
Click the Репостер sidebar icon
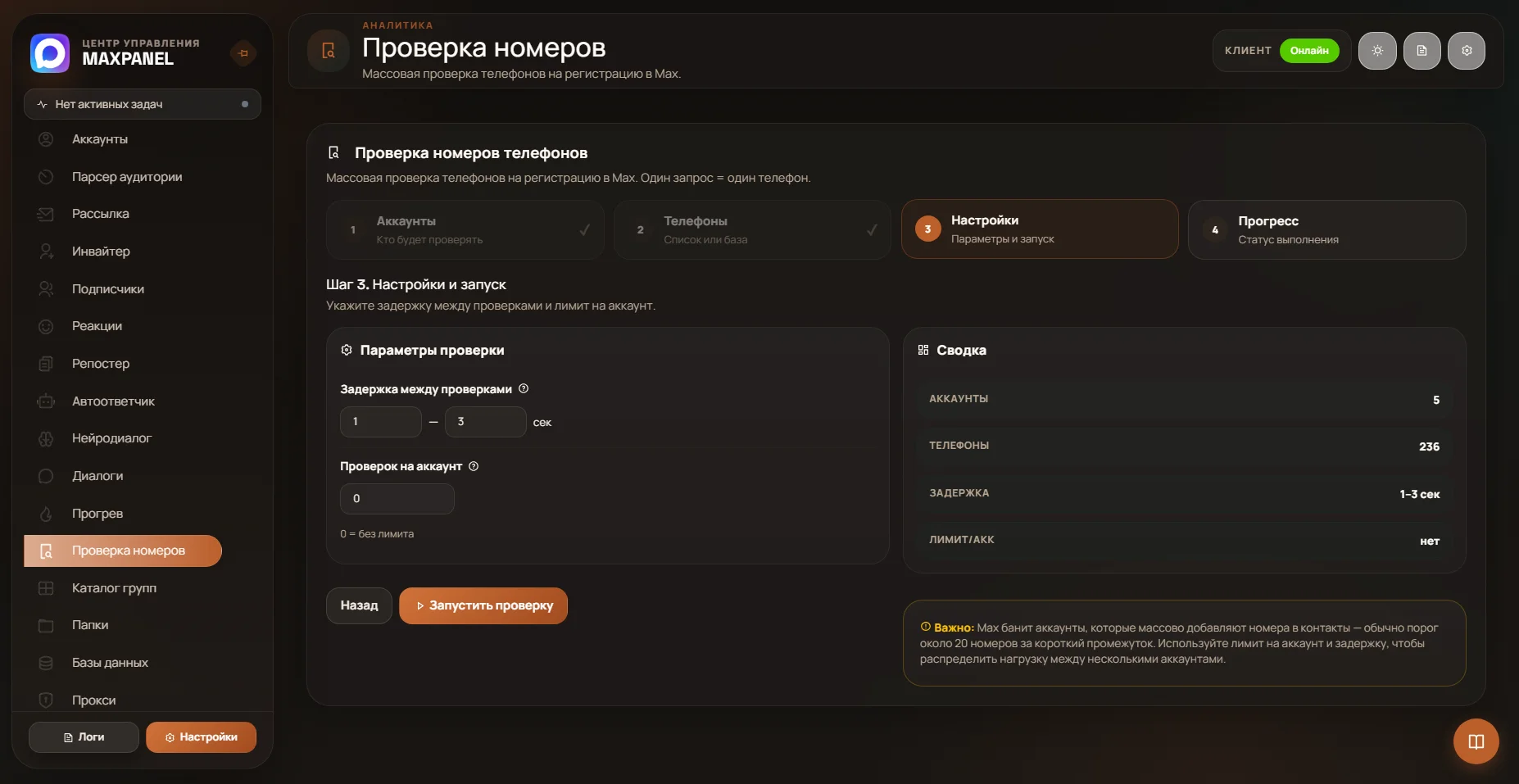46,364
